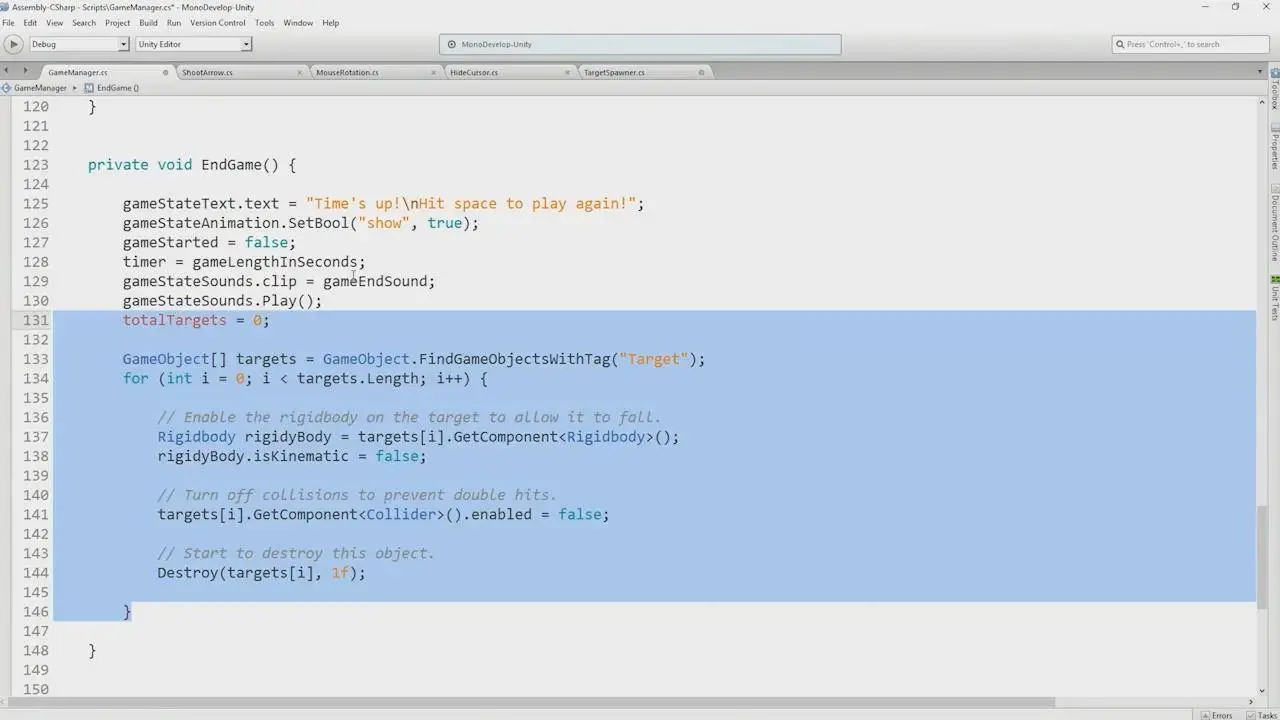Open the Debug configuration dropdown
The image size is (1280, 720).
coord(79,44)
